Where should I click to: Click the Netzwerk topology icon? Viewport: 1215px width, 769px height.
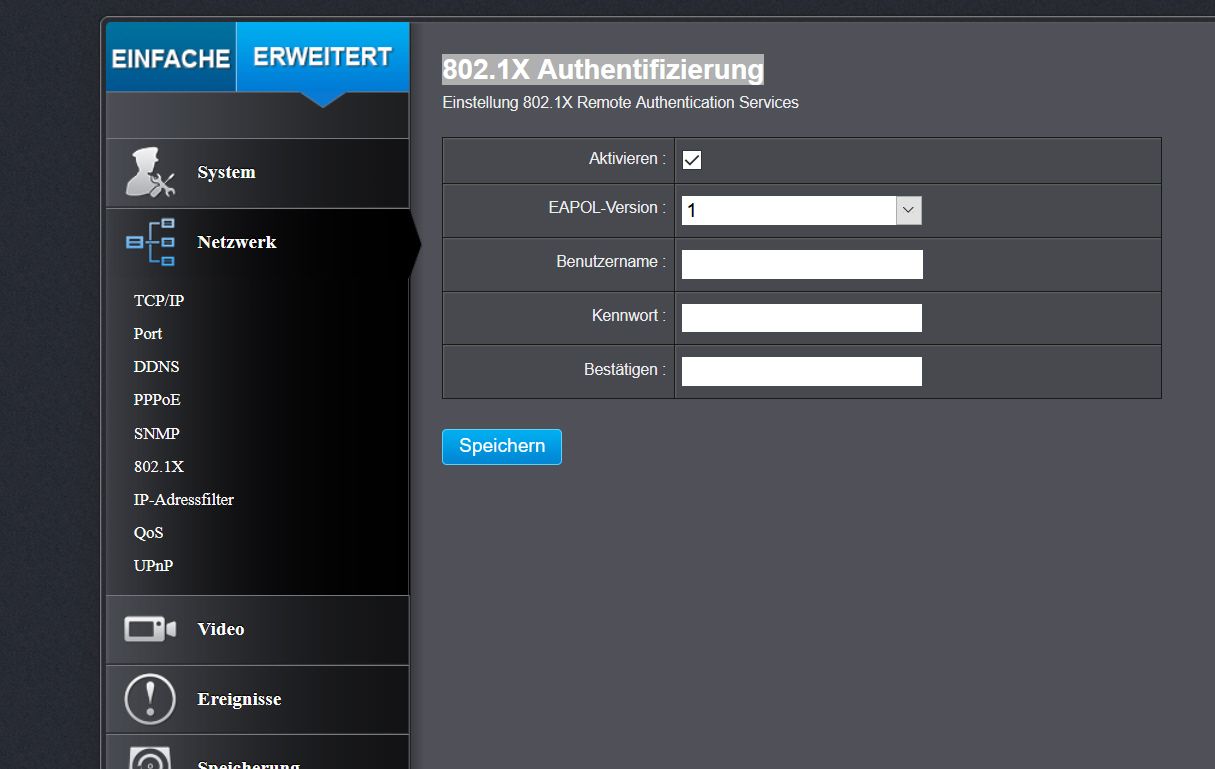[x=150, y=242]
